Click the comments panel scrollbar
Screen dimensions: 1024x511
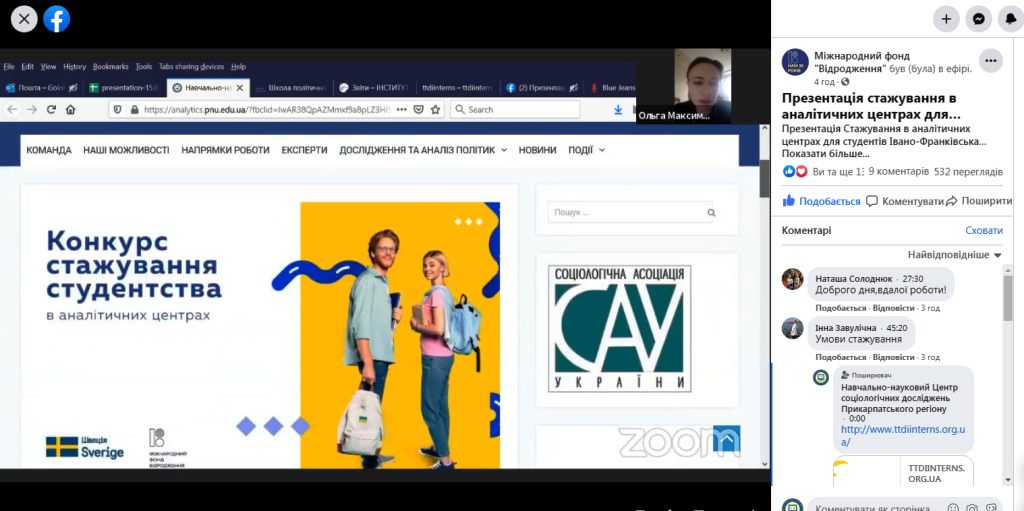tap(1007, 300)
